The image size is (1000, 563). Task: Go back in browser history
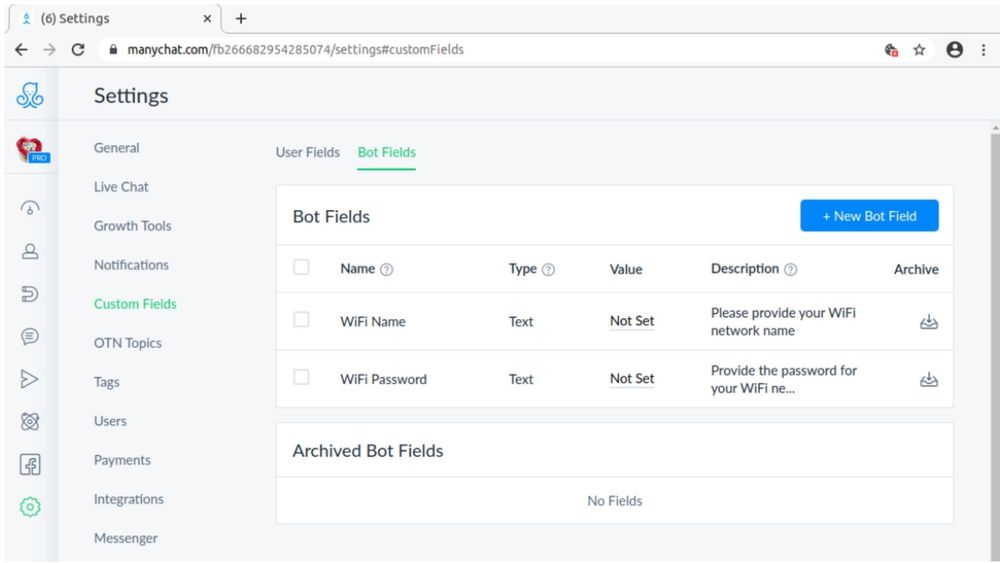pyautogui.click(x=21, y=50)
